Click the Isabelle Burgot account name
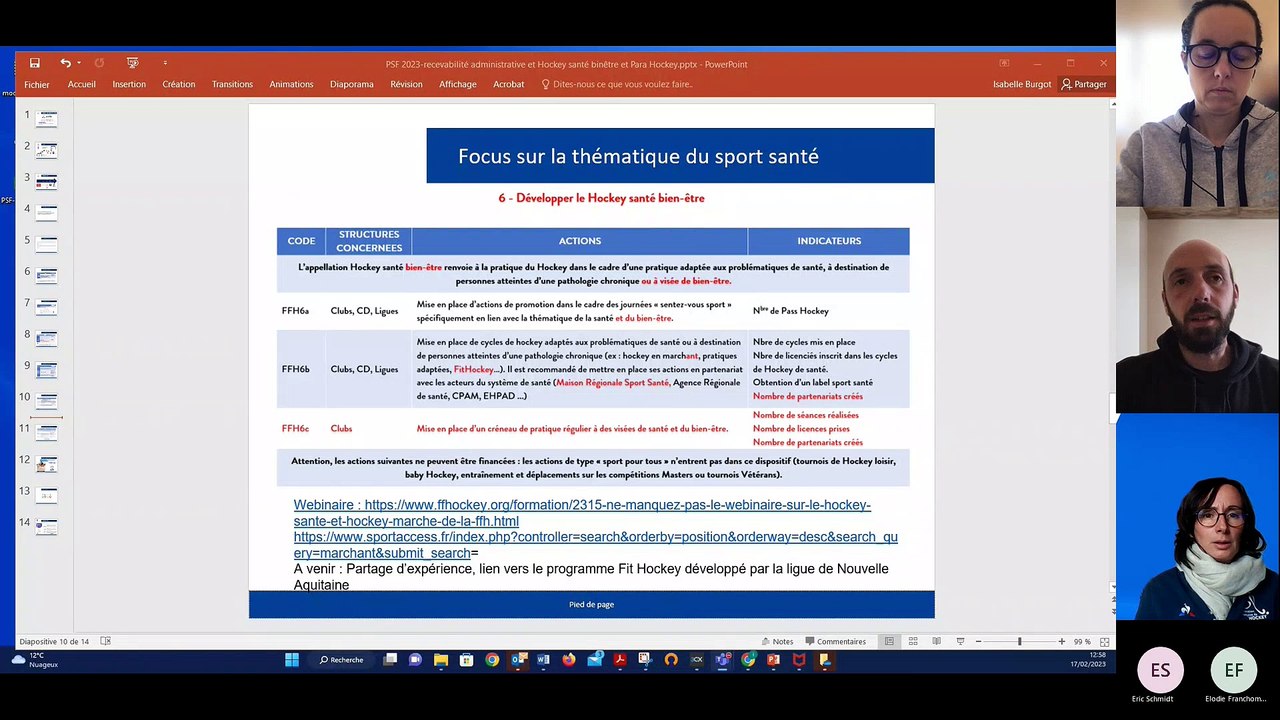The image size is (1280, 720). tap(1022, 84)
